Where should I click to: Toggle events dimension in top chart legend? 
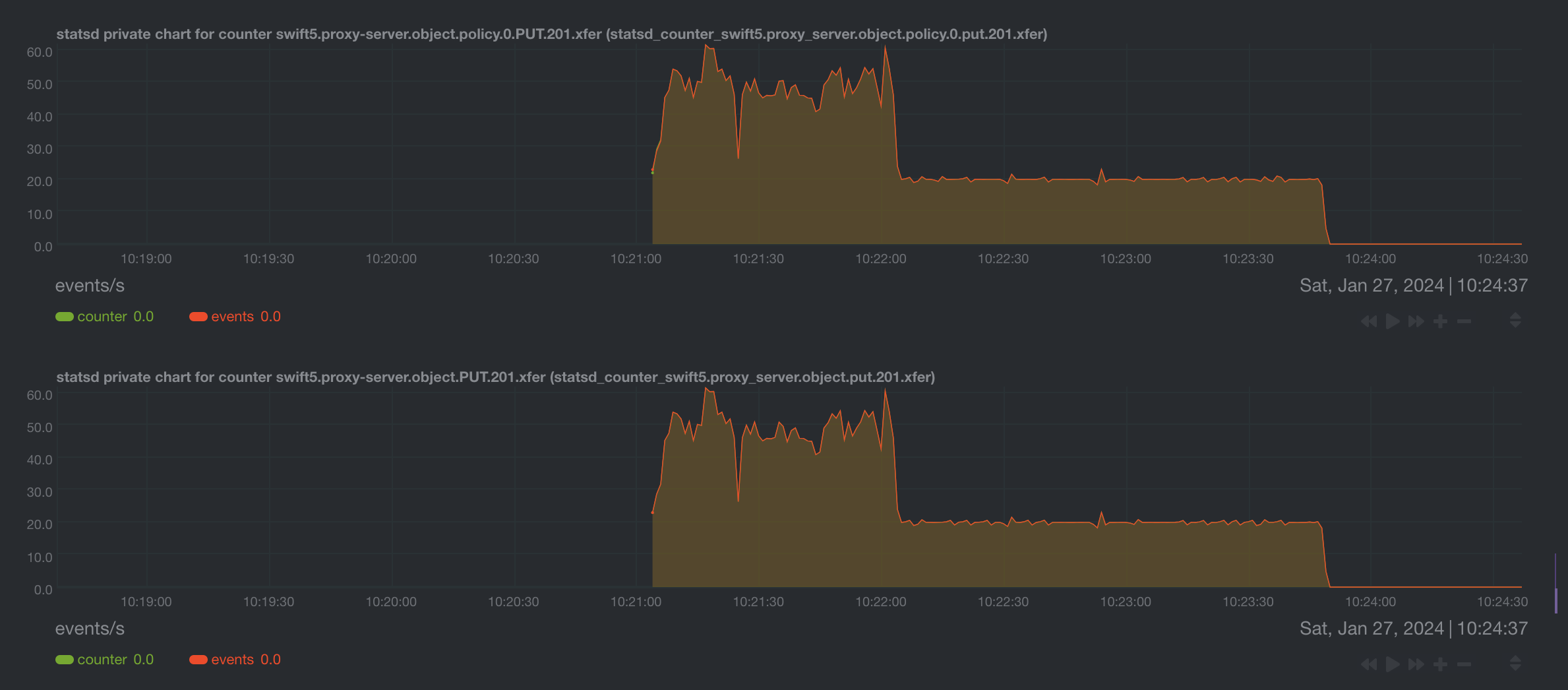235,317
